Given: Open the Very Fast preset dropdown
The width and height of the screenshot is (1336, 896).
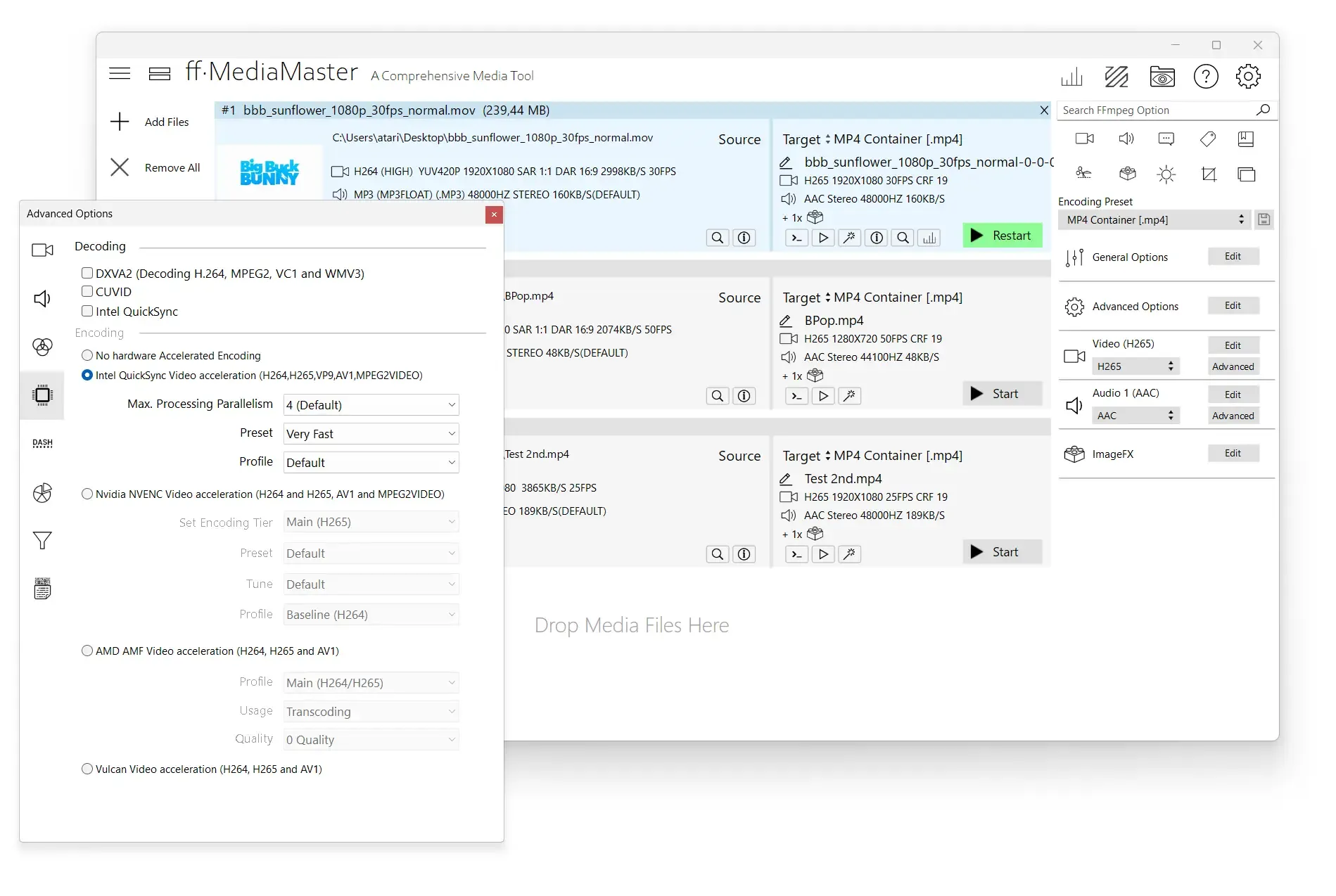Looking at the screenshot, I should coord(371,434).
